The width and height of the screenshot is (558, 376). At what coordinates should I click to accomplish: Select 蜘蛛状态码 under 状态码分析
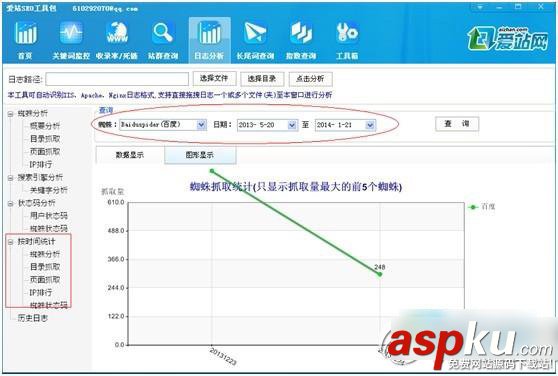(x=48, y=228)
